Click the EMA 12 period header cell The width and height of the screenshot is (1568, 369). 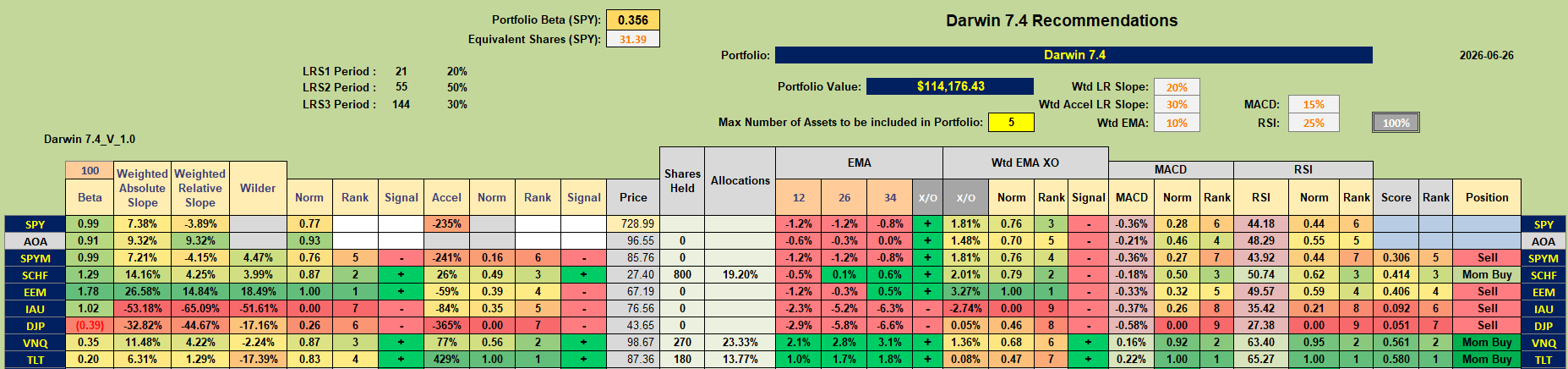click(798, 197)
